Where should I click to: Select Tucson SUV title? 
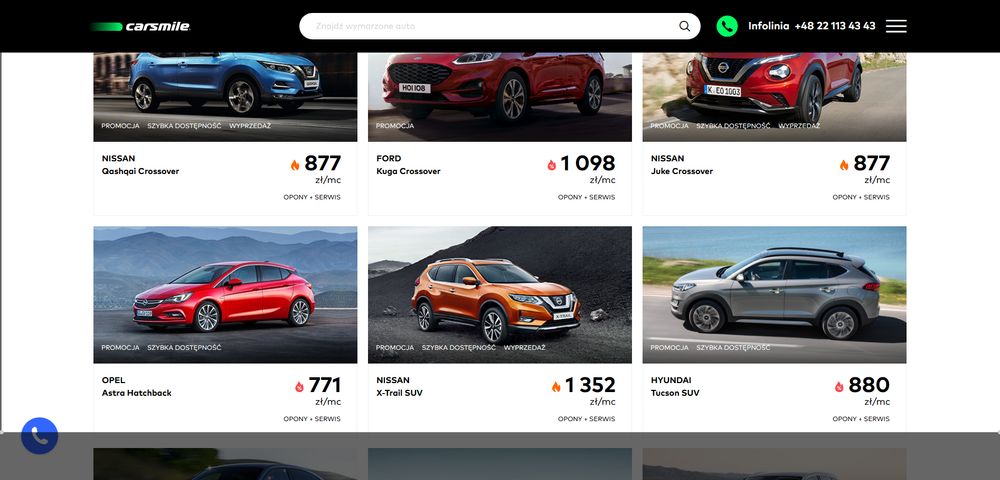[x=675, y=393]
